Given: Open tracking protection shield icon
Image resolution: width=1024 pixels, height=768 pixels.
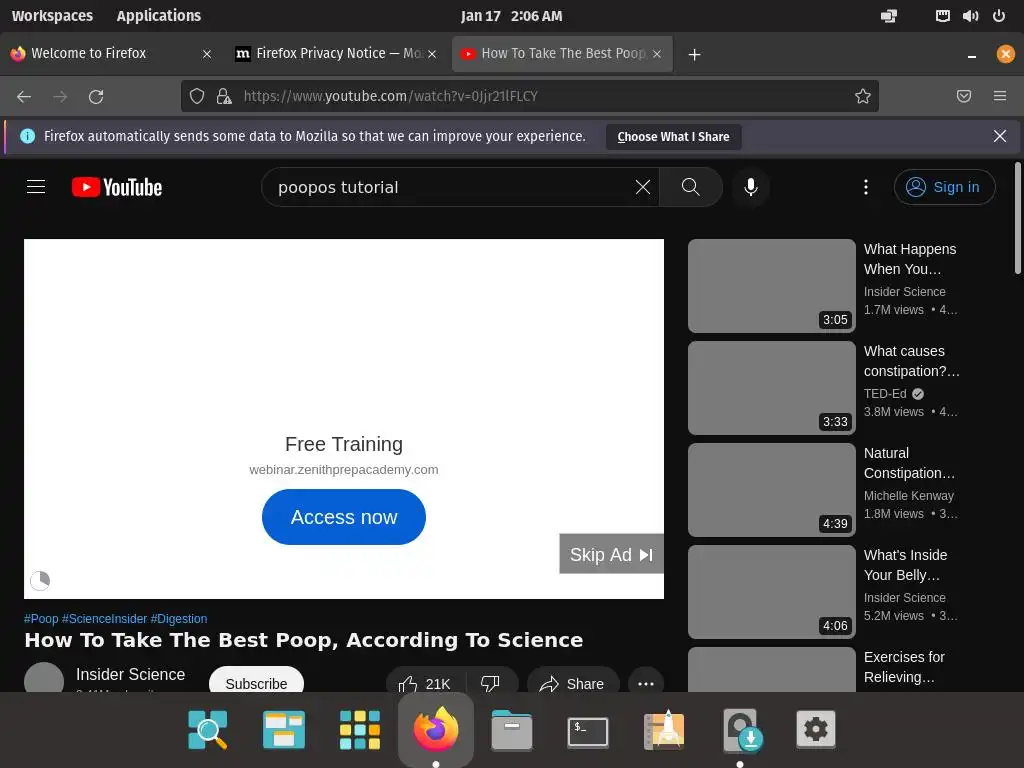Looking at the screenshot, I should 197,97.
